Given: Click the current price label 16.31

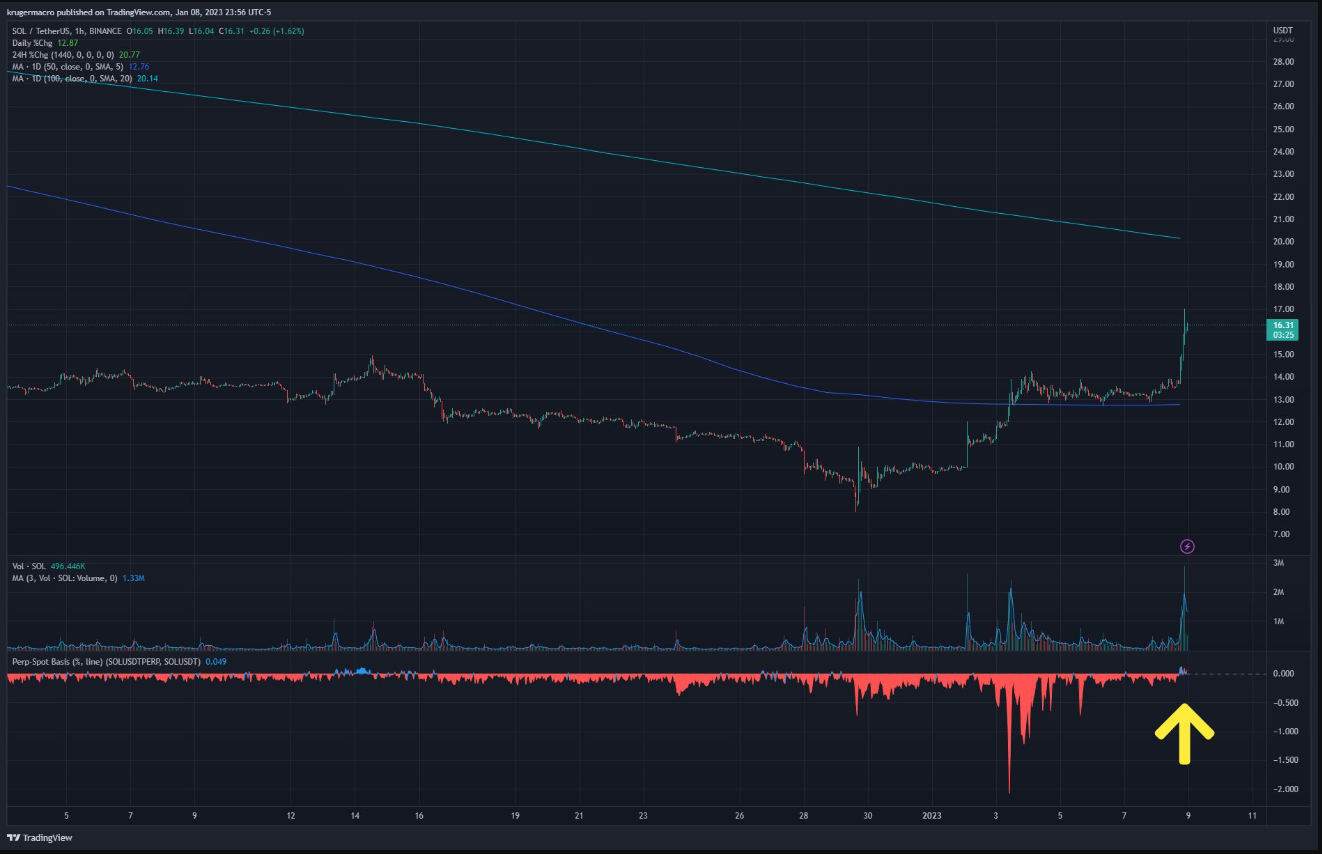Looking at the screenshot, I should tap(1283, 326).
